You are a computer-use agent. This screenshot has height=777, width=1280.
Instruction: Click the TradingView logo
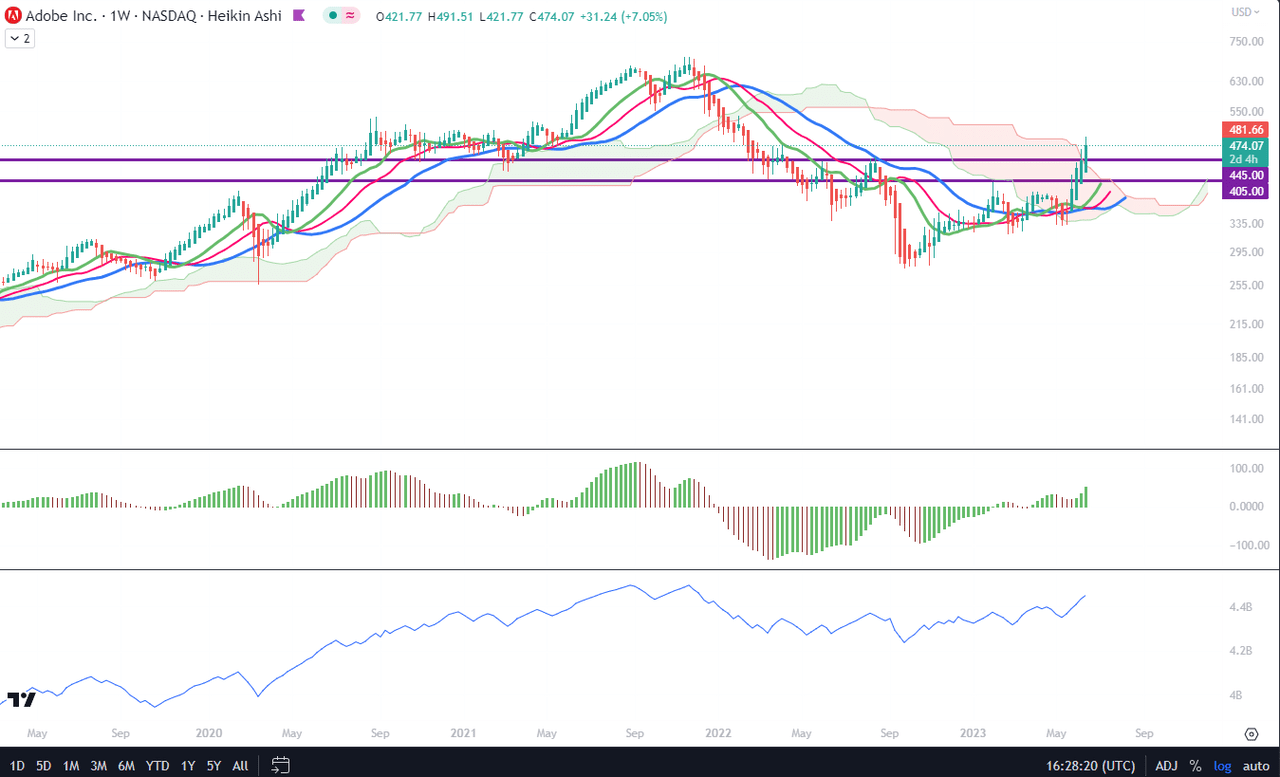point(22,699)
